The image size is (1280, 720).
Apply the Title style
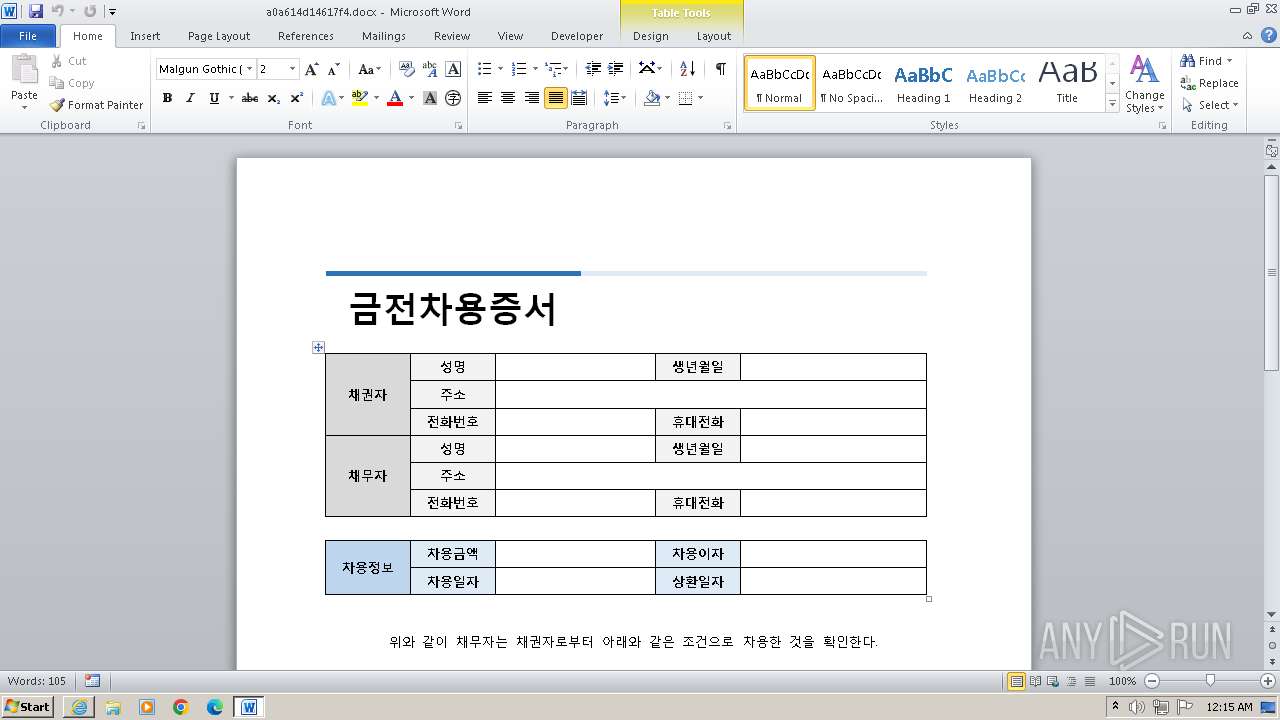[1067, 83]
